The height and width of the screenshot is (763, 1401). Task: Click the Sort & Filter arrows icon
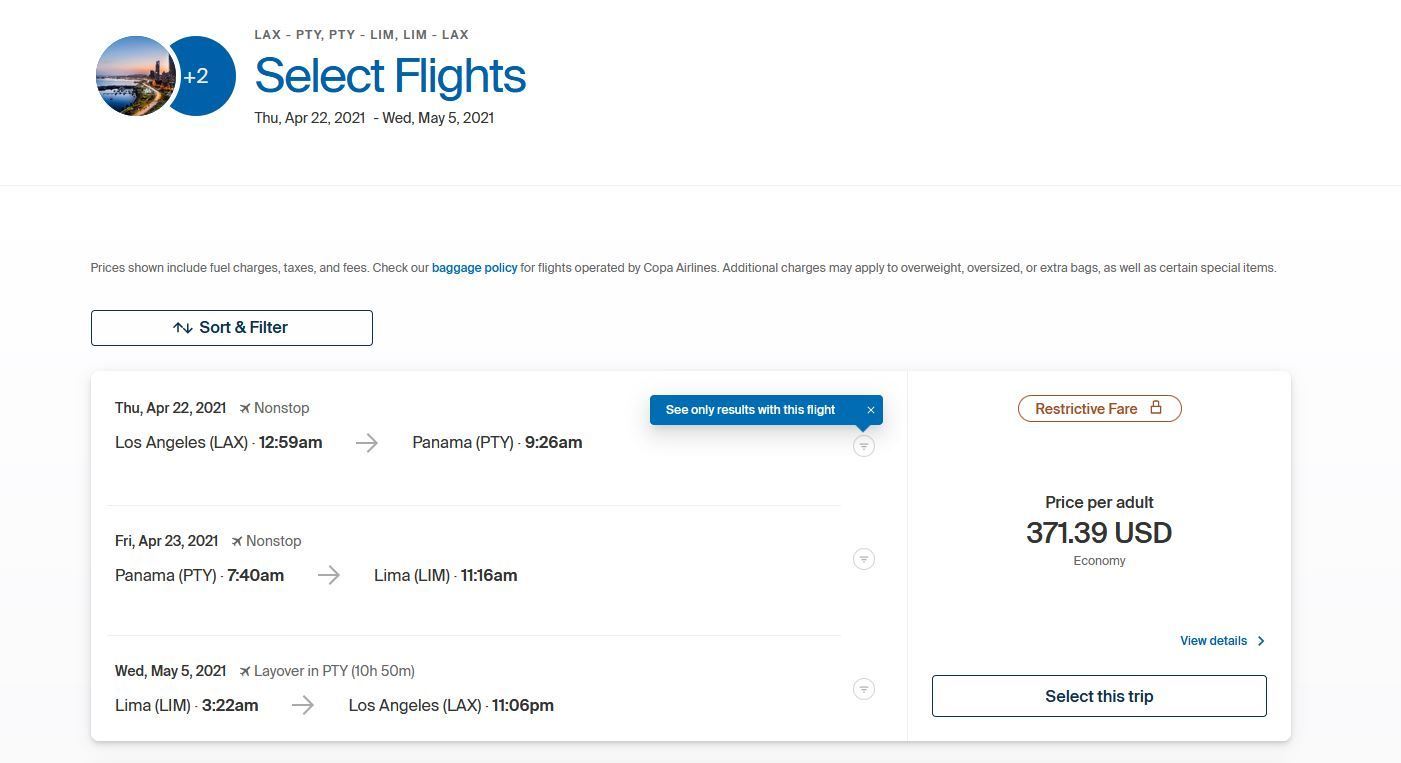[183, 328]
